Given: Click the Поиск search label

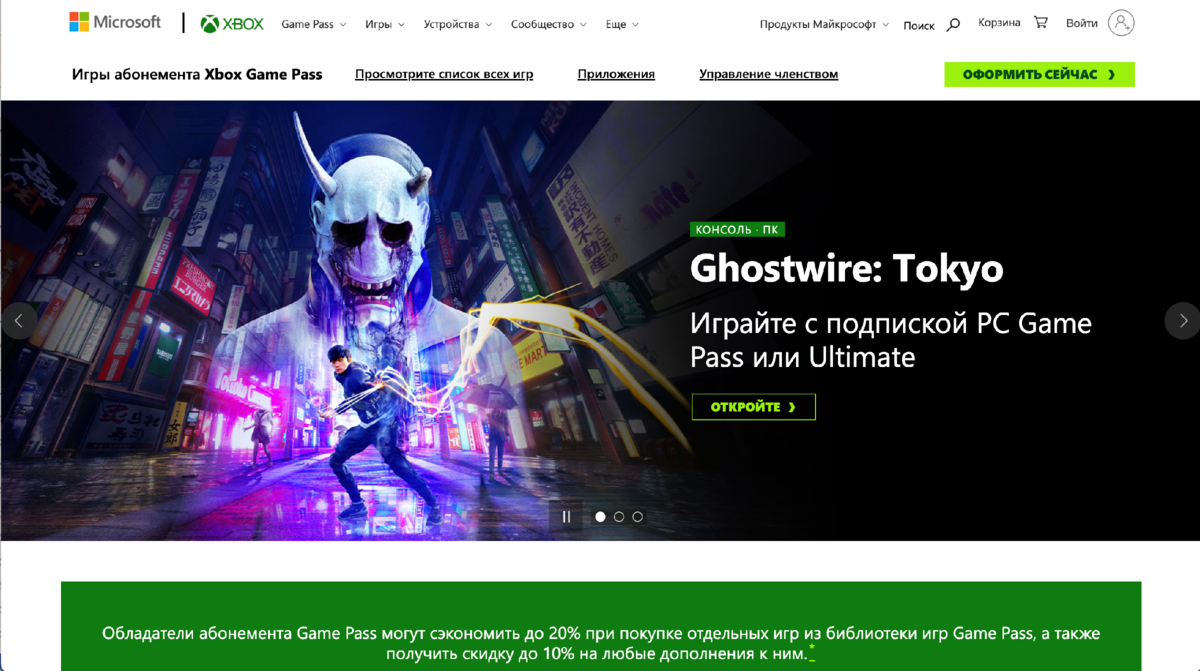Looking at the screenshot, I should 918,25.
